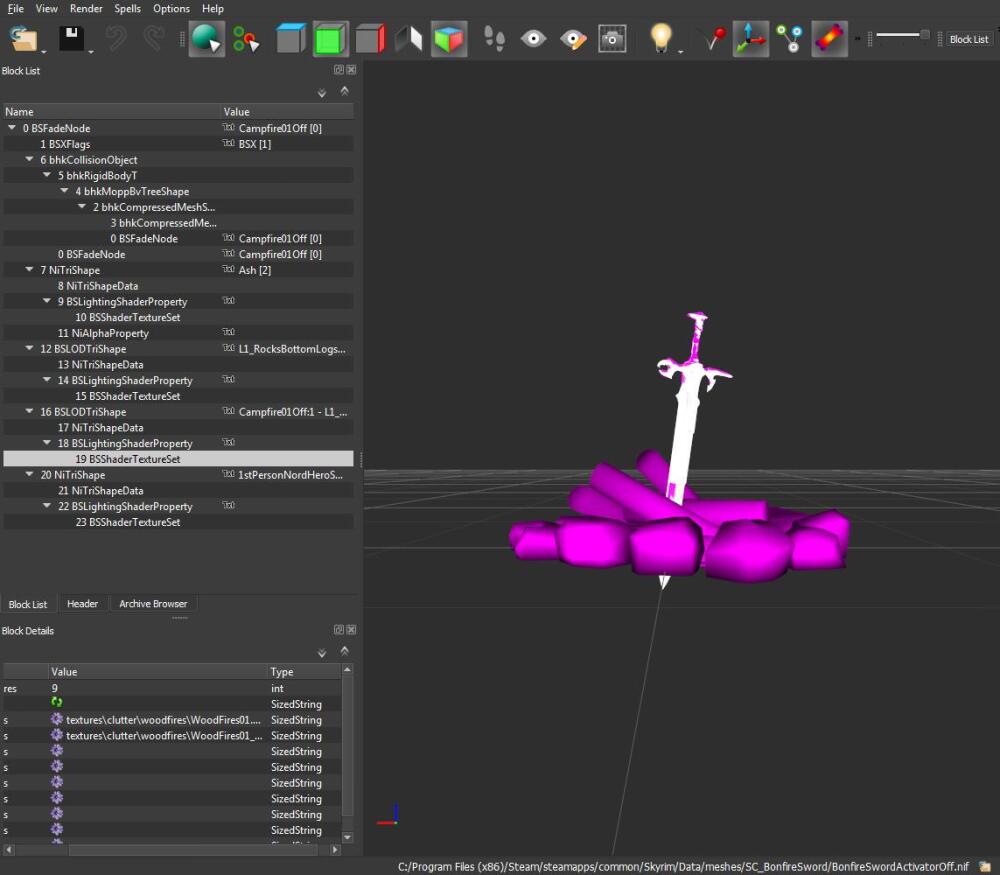Click Block Details collapse-all chevron up
1000x875 pixels.
[344, 651]
